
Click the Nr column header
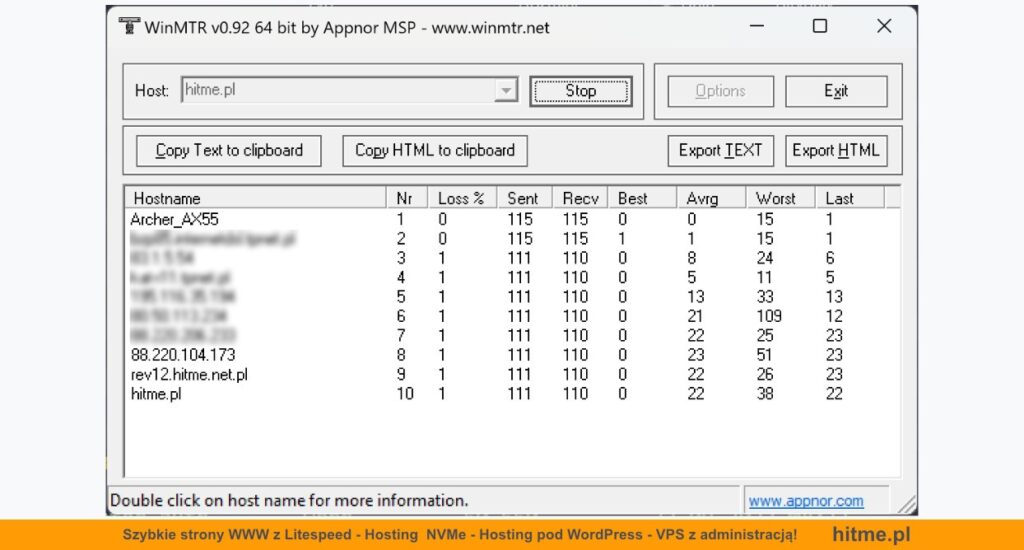click(x=407, y=198)
